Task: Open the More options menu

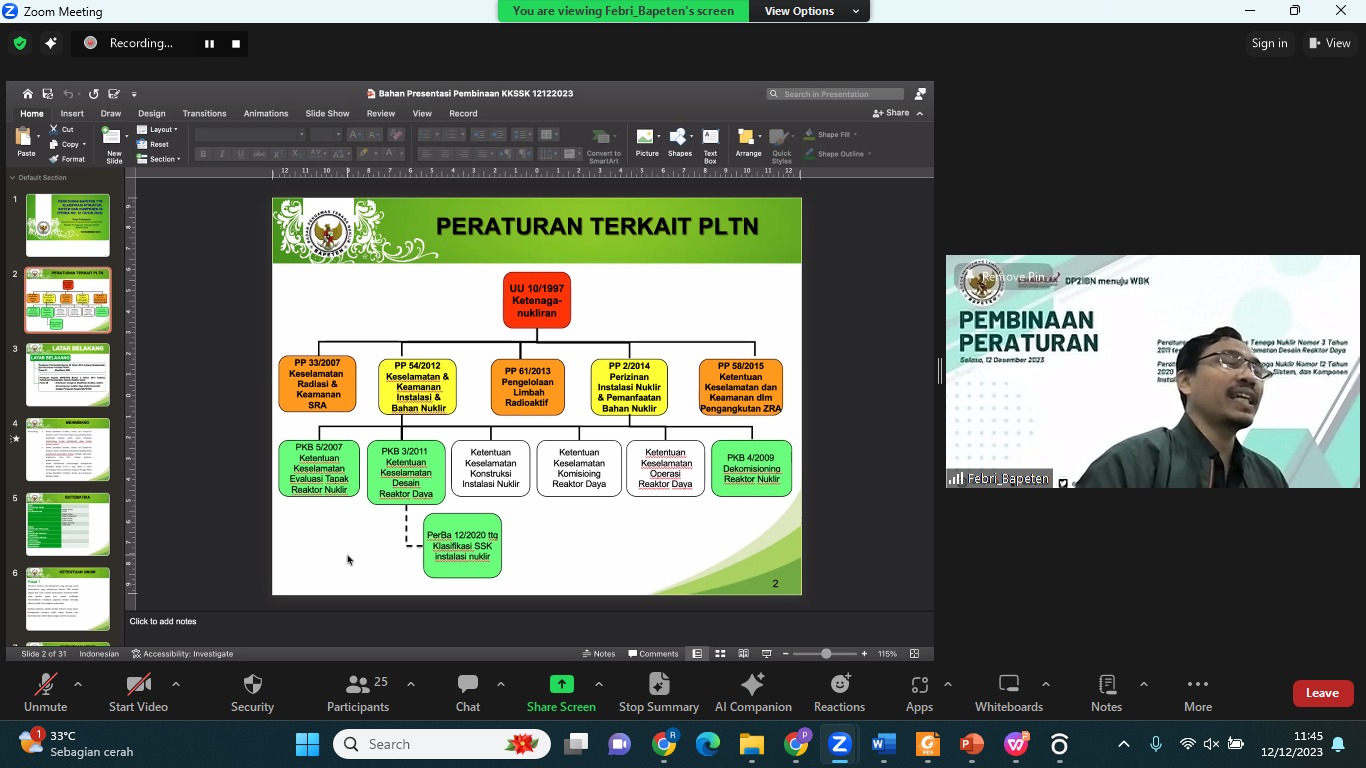Action: tap(1198, 693)
